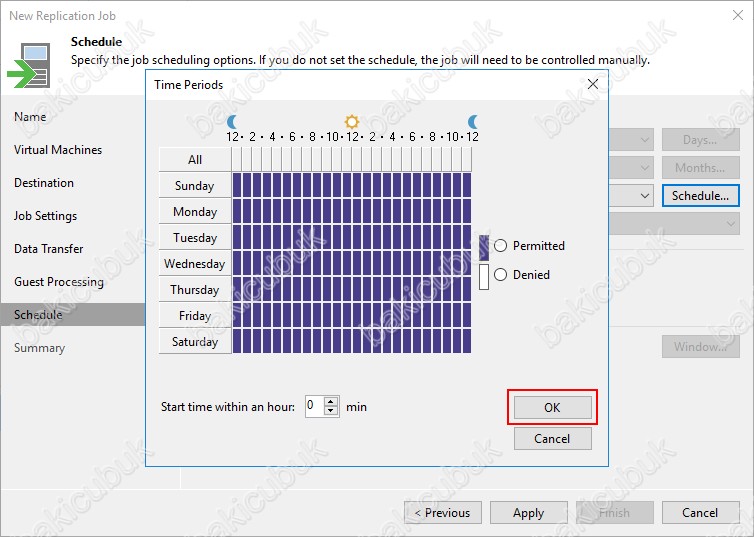Image resolution: width=754 pixels, height=537 pixels.
Task: Select the Tuesday row header
Action: pos(195,237)
